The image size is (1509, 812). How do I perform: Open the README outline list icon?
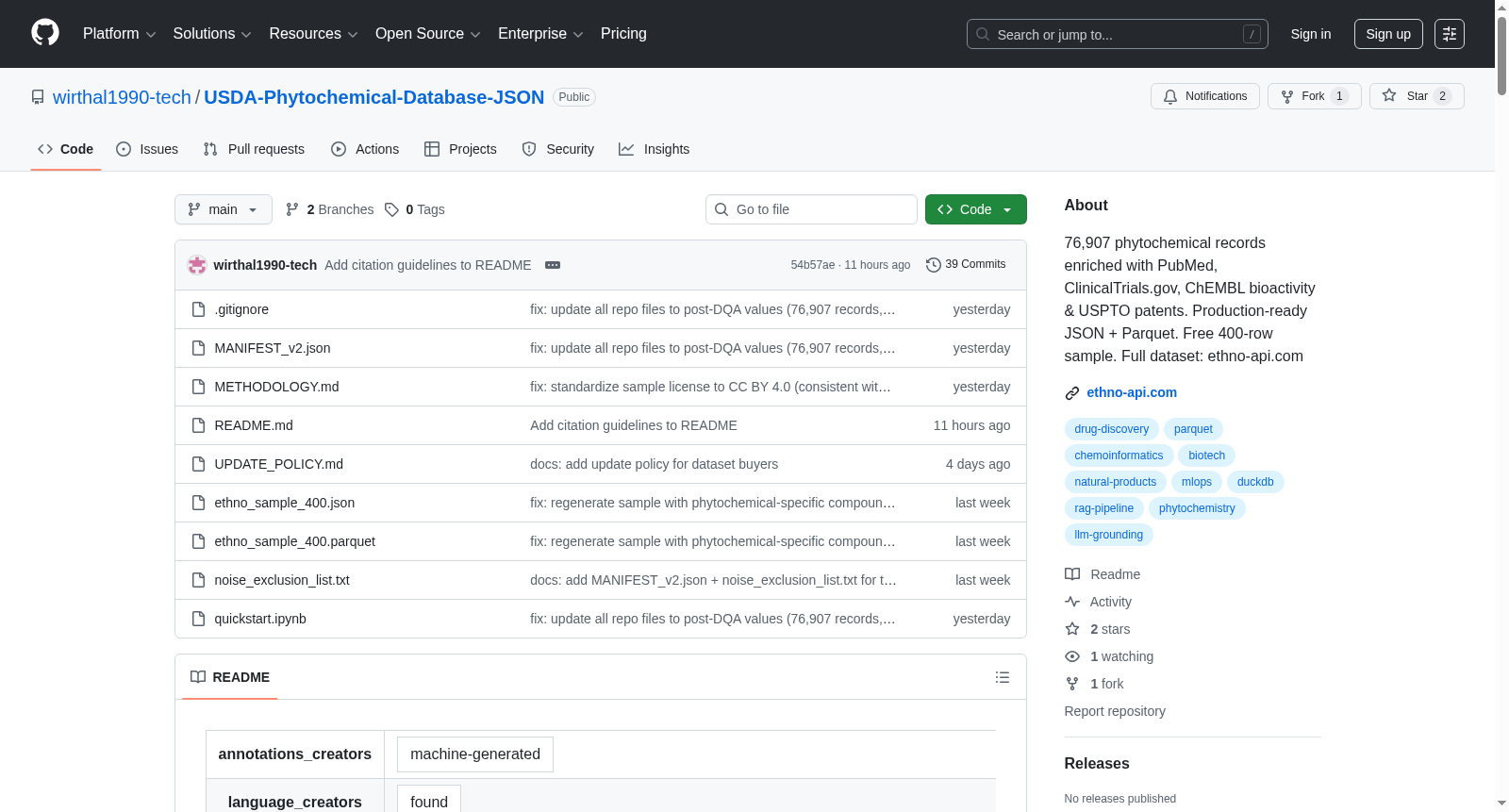tap(1003, 677)
